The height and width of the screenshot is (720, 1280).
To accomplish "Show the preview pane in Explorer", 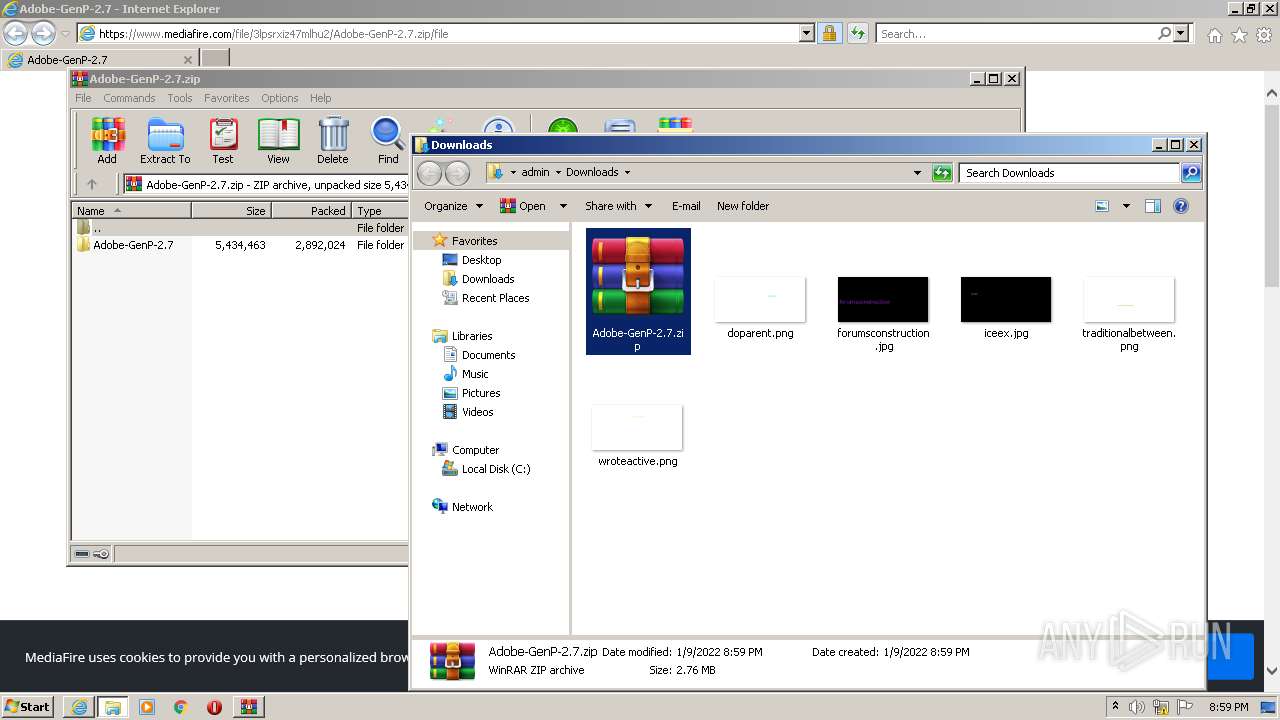I will click(x=1152, y=206).
